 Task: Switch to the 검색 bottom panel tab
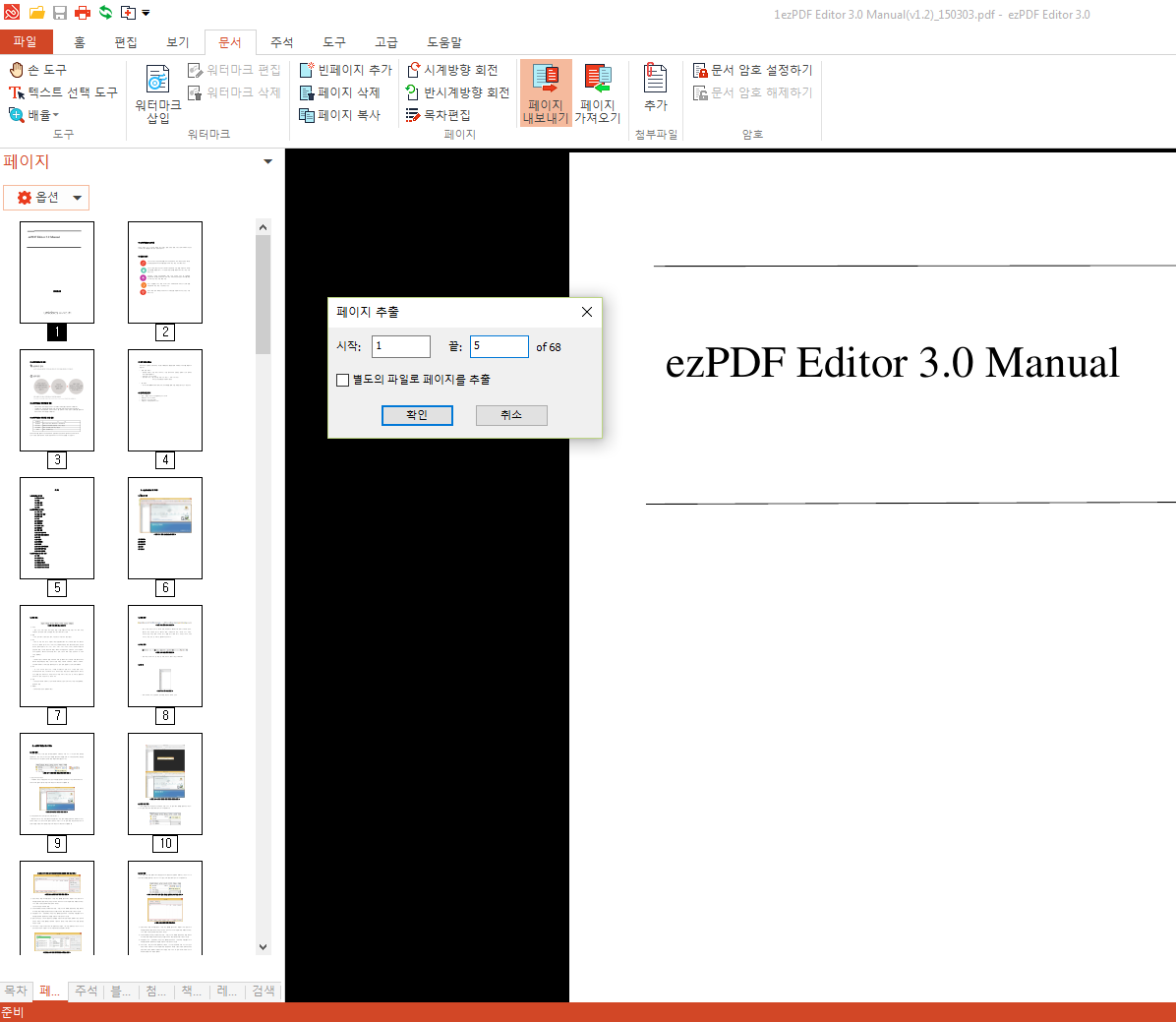click(x=264, y=991)
